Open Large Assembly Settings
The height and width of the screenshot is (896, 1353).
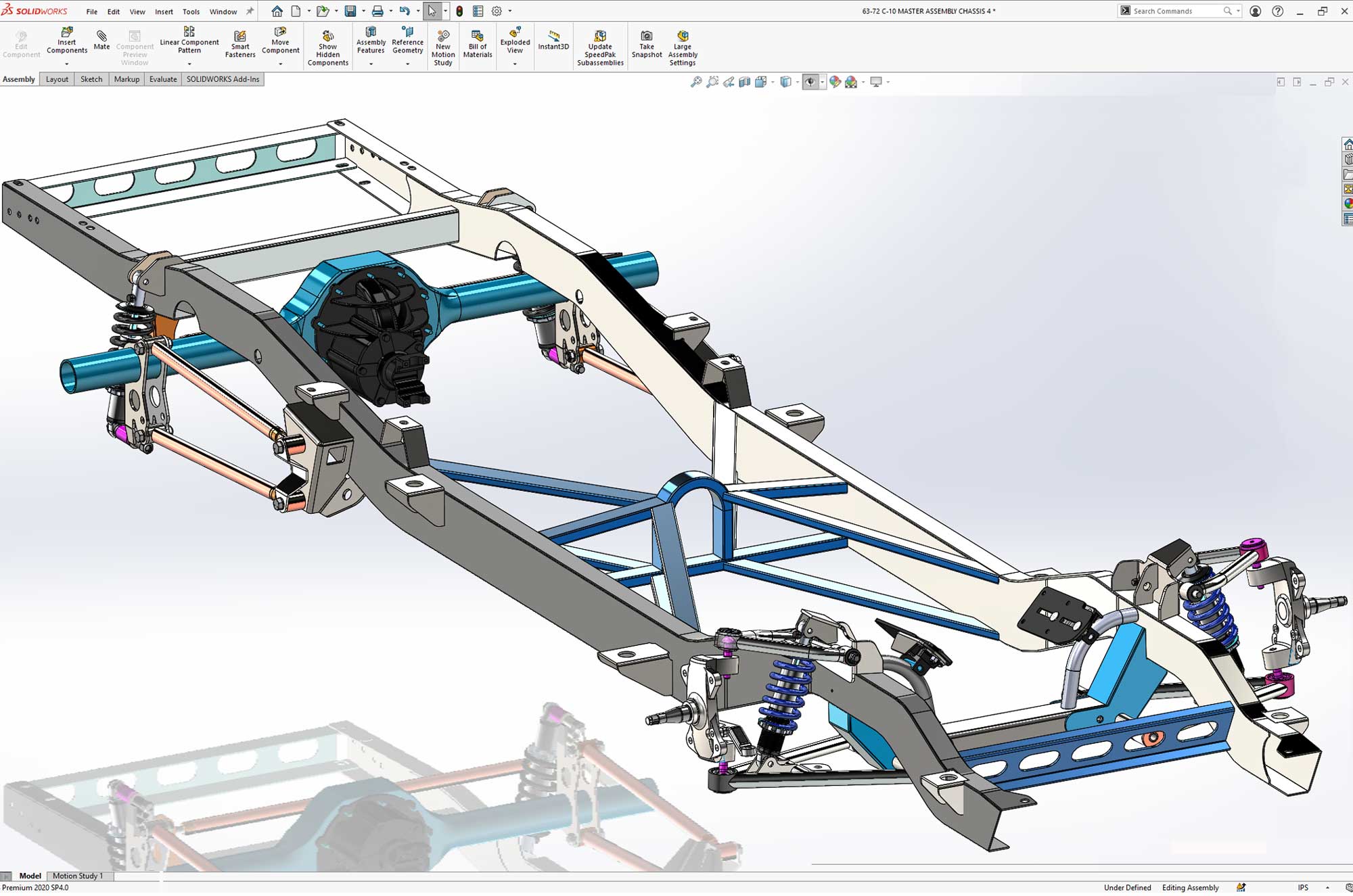[683, 48]
